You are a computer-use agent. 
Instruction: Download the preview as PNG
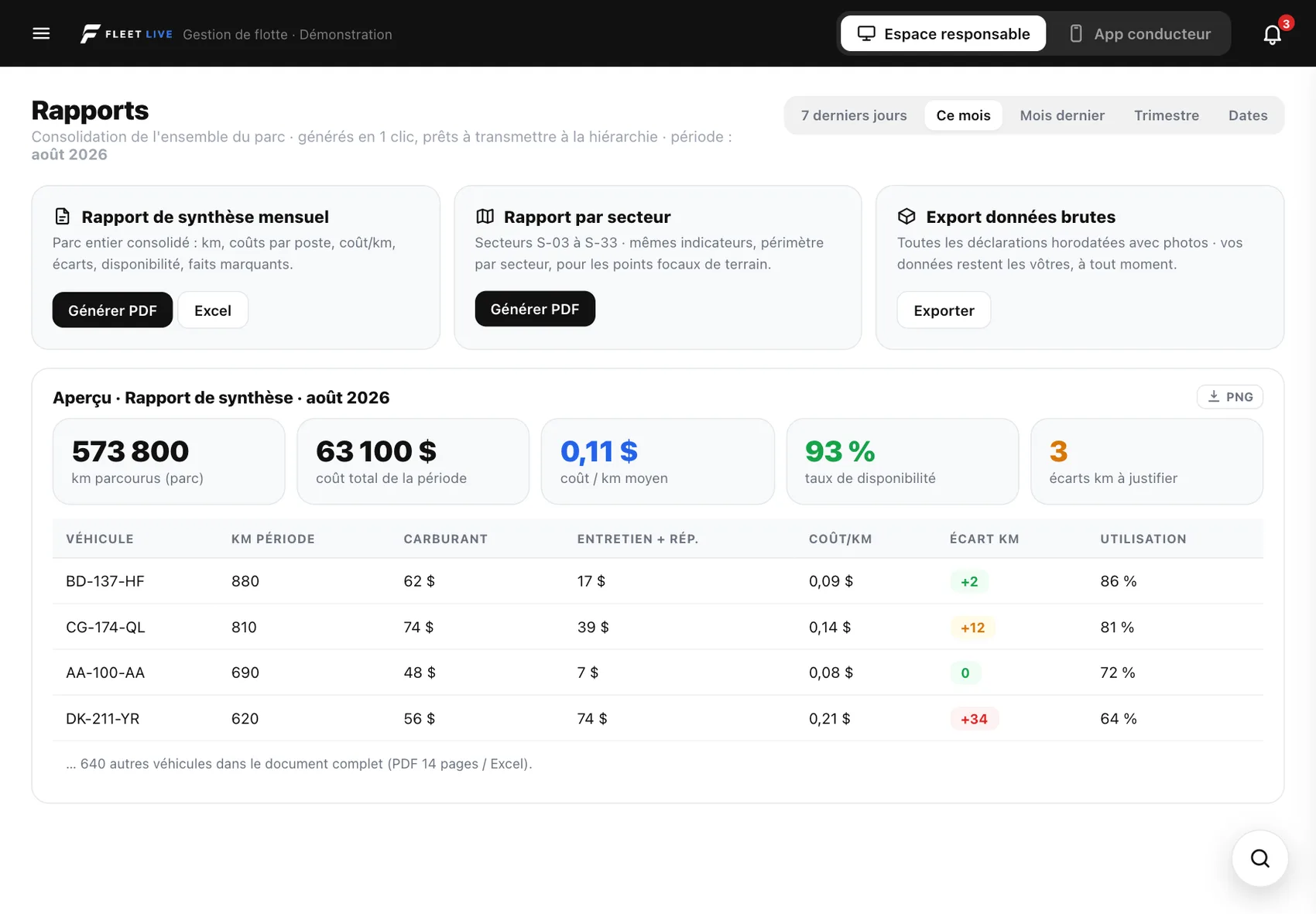tap(1229, 396)
